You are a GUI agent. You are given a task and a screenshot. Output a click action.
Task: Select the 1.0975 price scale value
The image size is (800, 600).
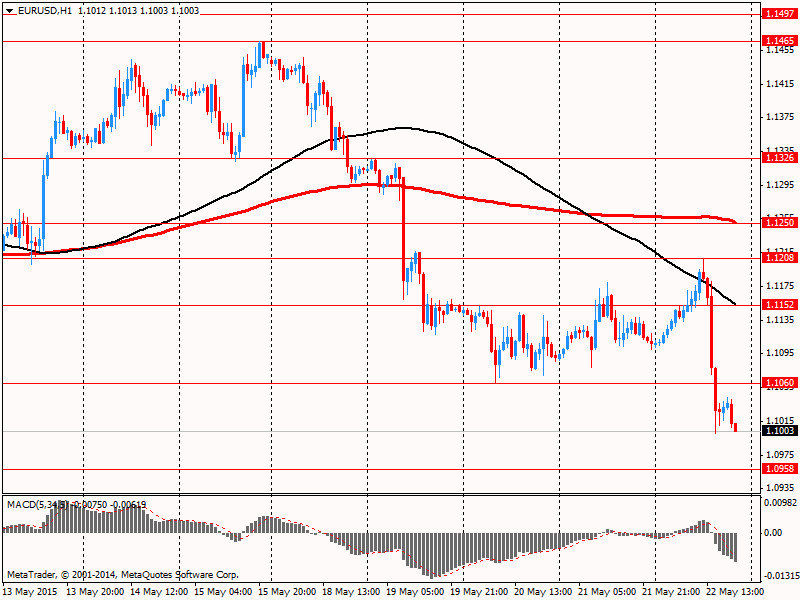pyautogui.click(x=781, y=454)
